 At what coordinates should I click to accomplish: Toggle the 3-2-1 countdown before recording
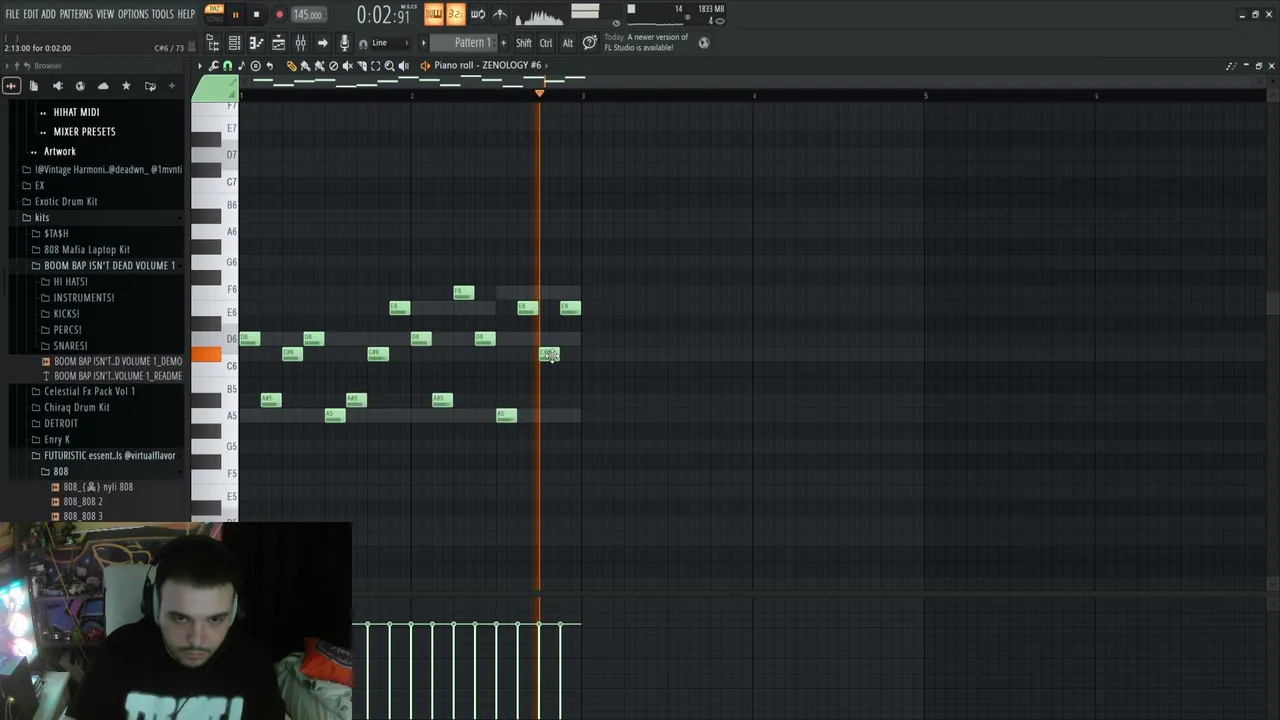455,14
